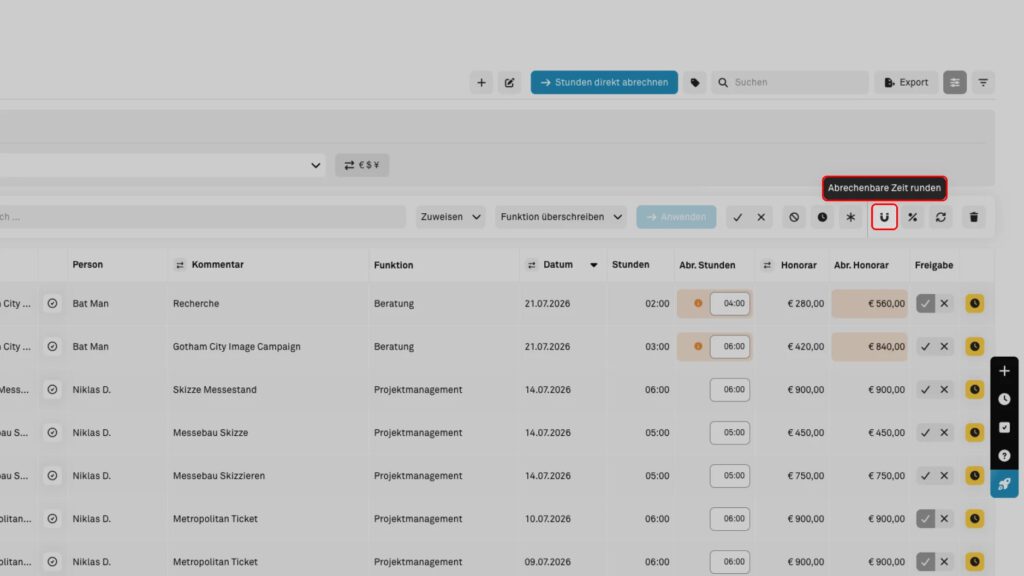Sort by the Abr. Stunden column header

(x=707, y=265)
